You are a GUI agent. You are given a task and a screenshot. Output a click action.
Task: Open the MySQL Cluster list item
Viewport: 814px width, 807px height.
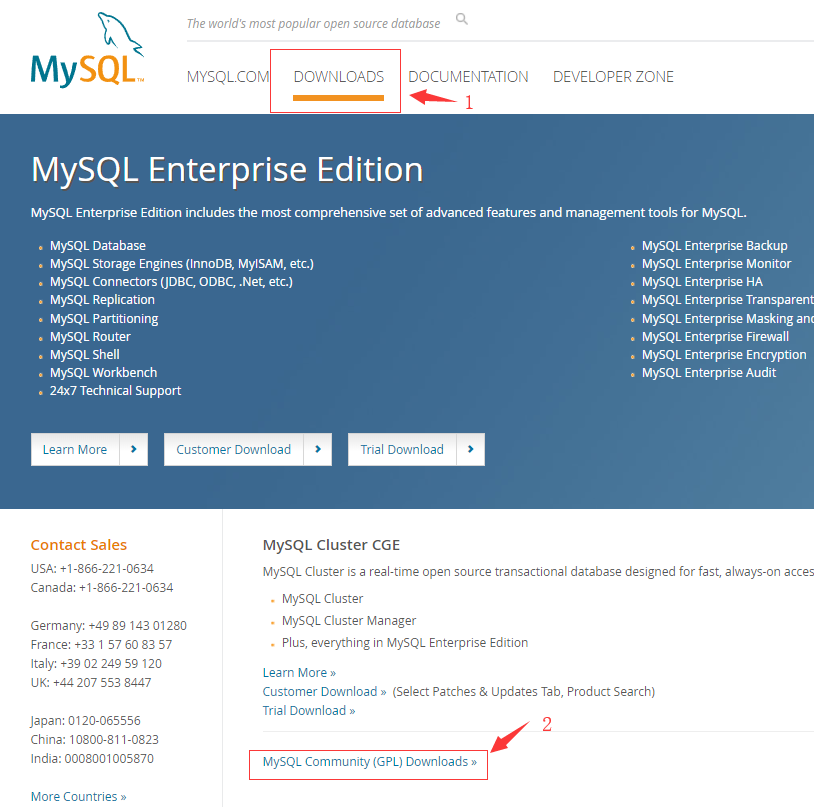[322, 597]
